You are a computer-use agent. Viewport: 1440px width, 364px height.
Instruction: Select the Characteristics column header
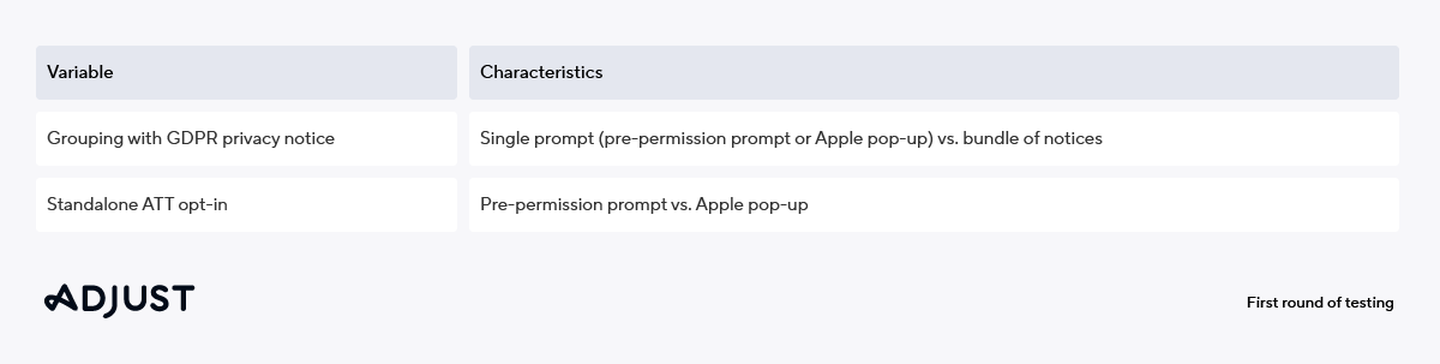pos(934,72)
